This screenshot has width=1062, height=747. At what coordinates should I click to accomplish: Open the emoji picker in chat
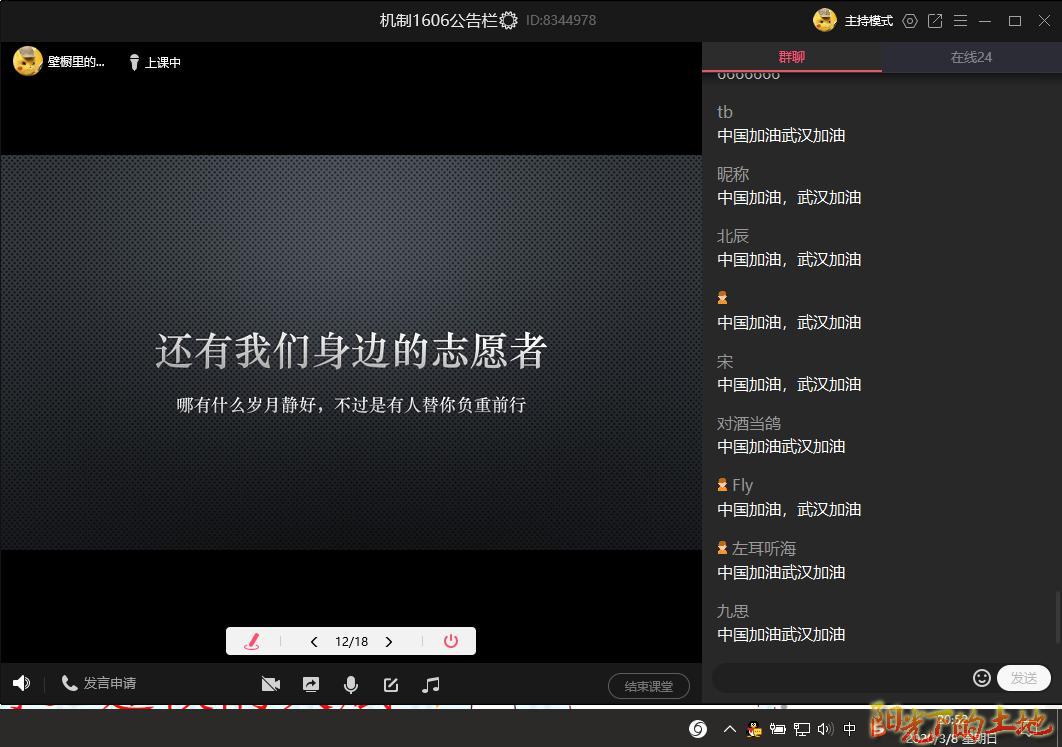point(982,678)
